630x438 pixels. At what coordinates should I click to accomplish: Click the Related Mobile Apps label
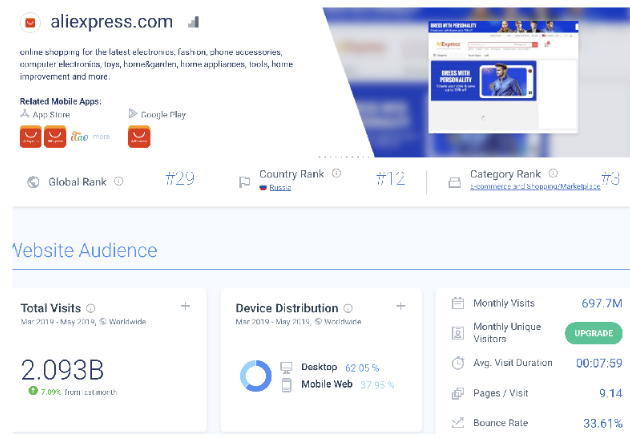pyautogui.click(x=61, y=101)
